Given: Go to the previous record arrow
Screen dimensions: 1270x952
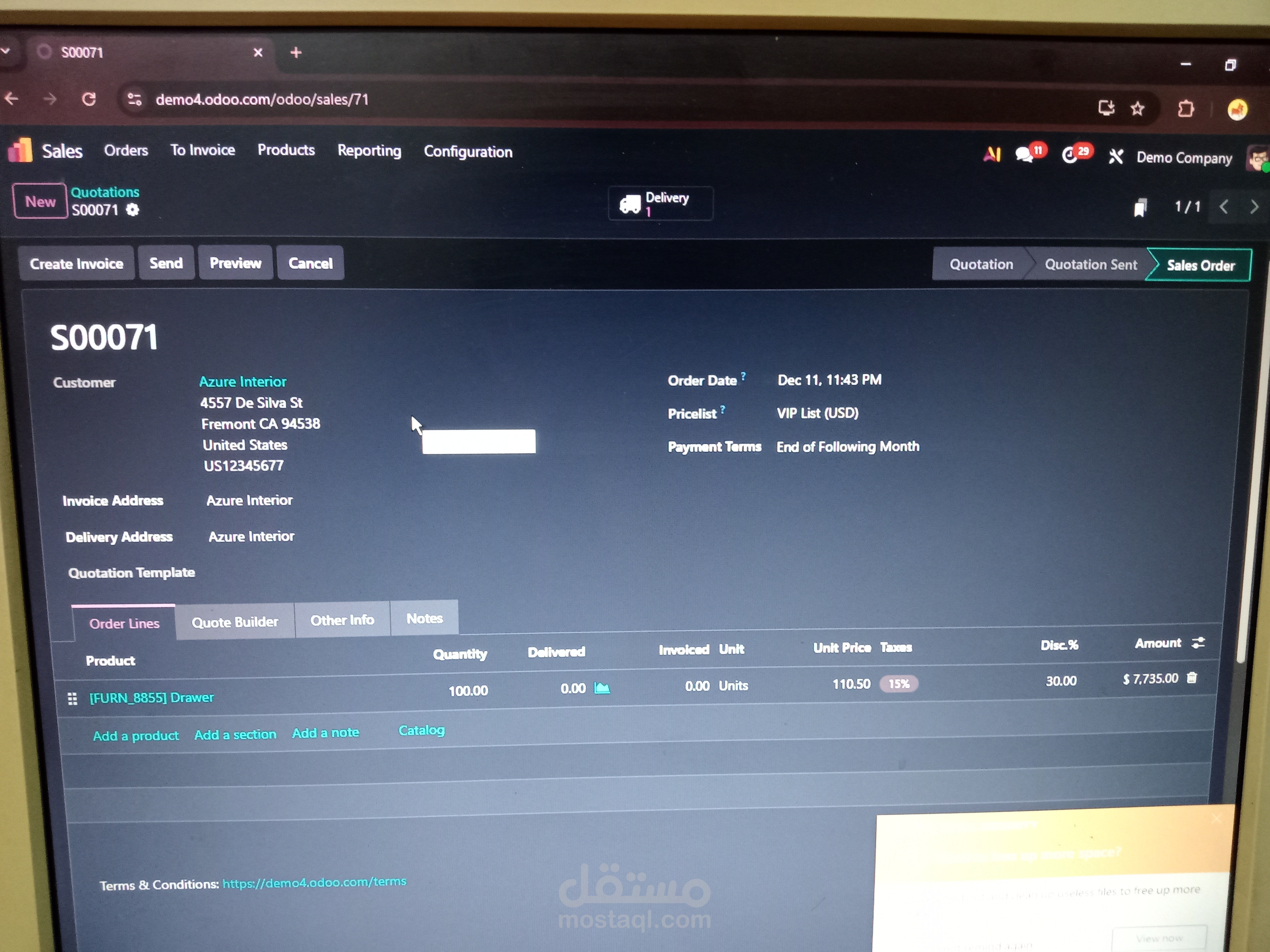Looking at the screenshot, I should point(1224,207).
